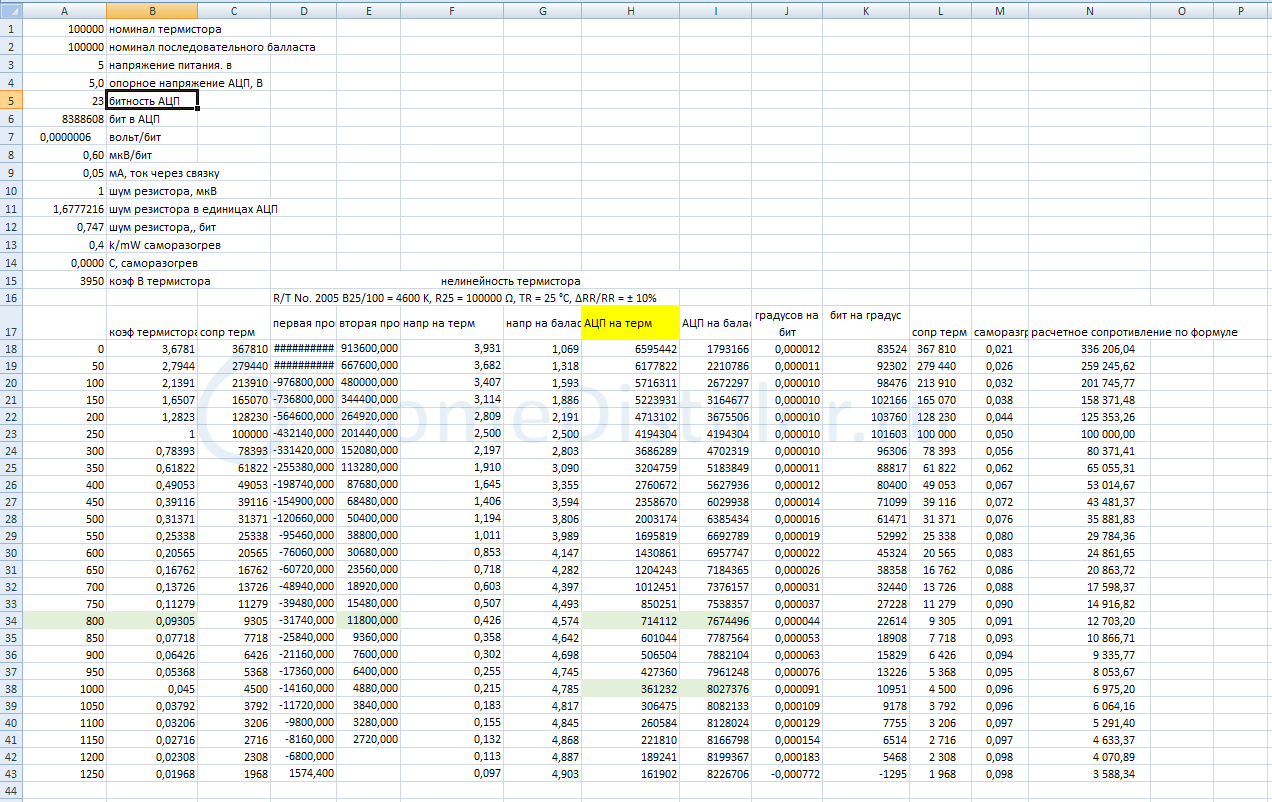
Task: Select the "градусов на бит" header cell
Action: (785, 322)
